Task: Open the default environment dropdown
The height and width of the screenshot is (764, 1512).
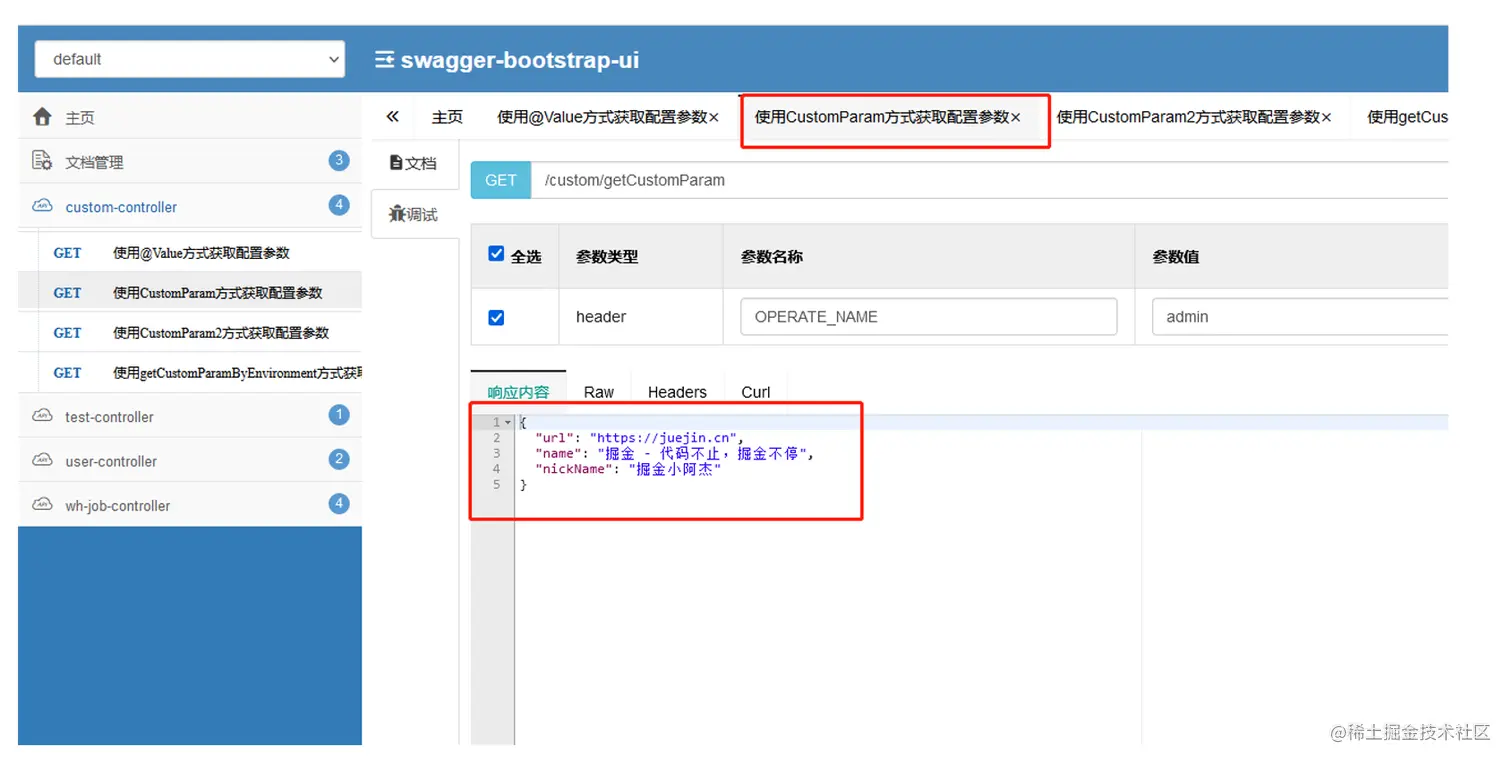Action: 189,59
